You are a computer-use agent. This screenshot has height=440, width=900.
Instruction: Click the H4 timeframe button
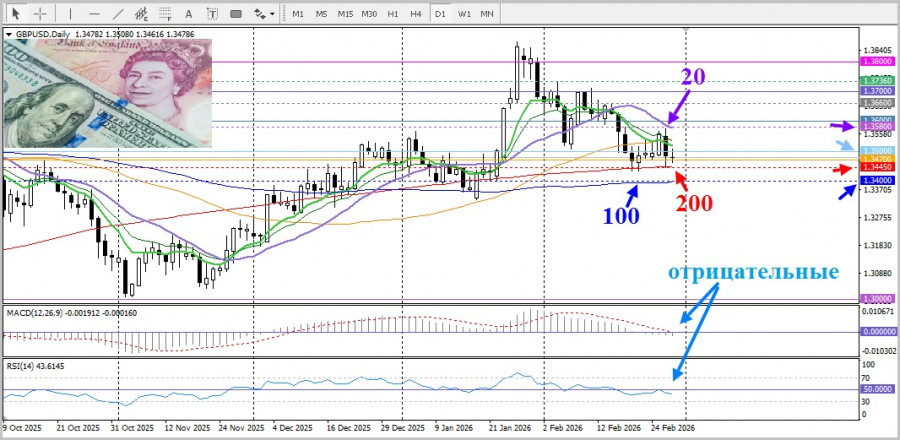[x=415, y=14]
